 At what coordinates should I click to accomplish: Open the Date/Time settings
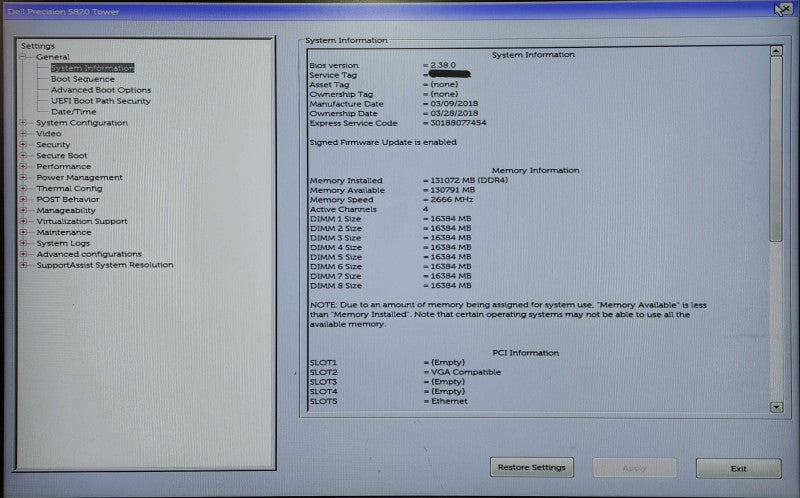[73, 112]
